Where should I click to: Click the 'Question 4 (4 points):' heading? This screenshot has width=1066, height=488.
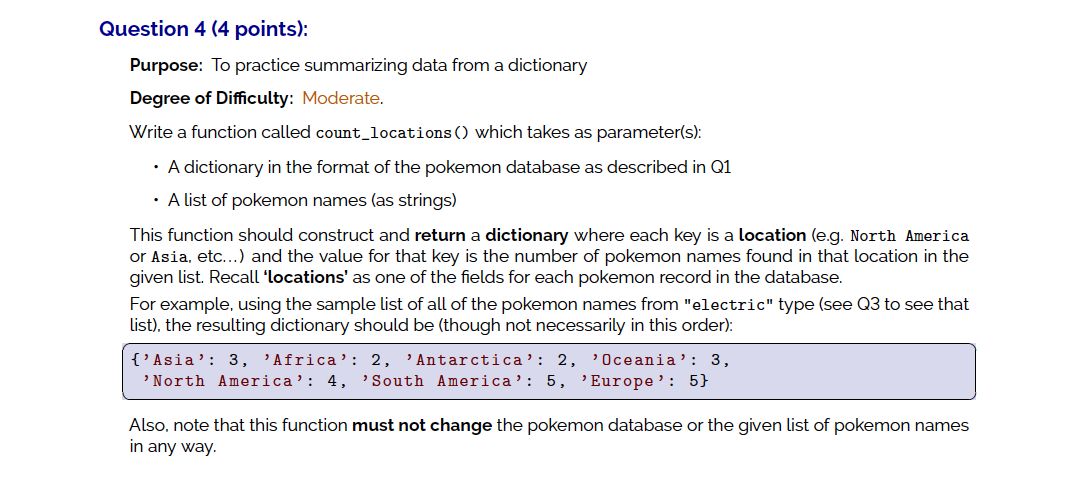(203, 29)
